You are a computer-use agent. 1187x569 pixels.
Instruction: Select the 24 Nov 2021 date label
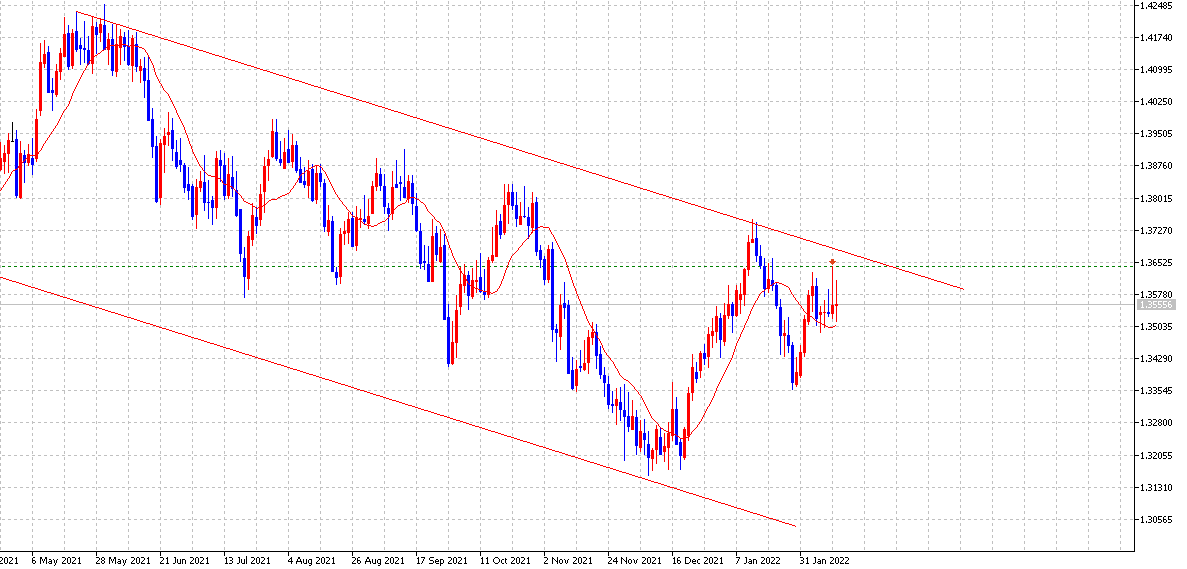[x=634, y=562]
